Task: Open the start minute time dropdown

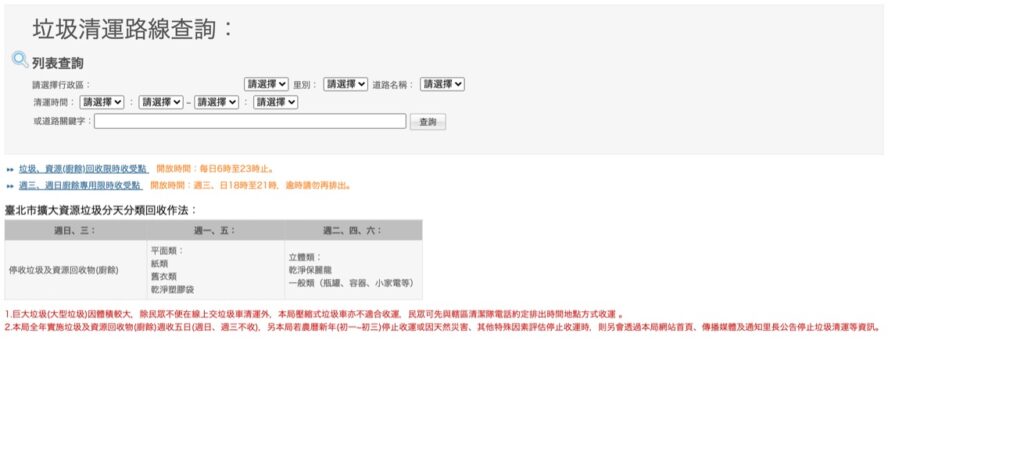Action: click(161, 102)
